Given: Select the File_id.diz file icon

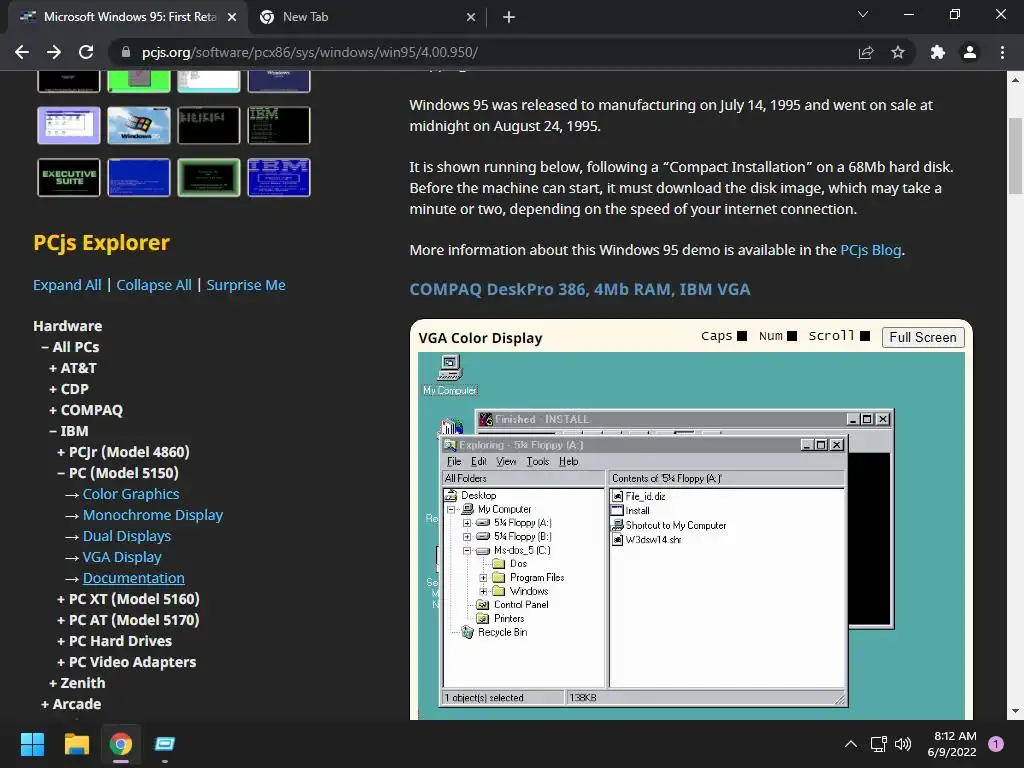Looking at the screenshot, I should (x=617, y=496).
